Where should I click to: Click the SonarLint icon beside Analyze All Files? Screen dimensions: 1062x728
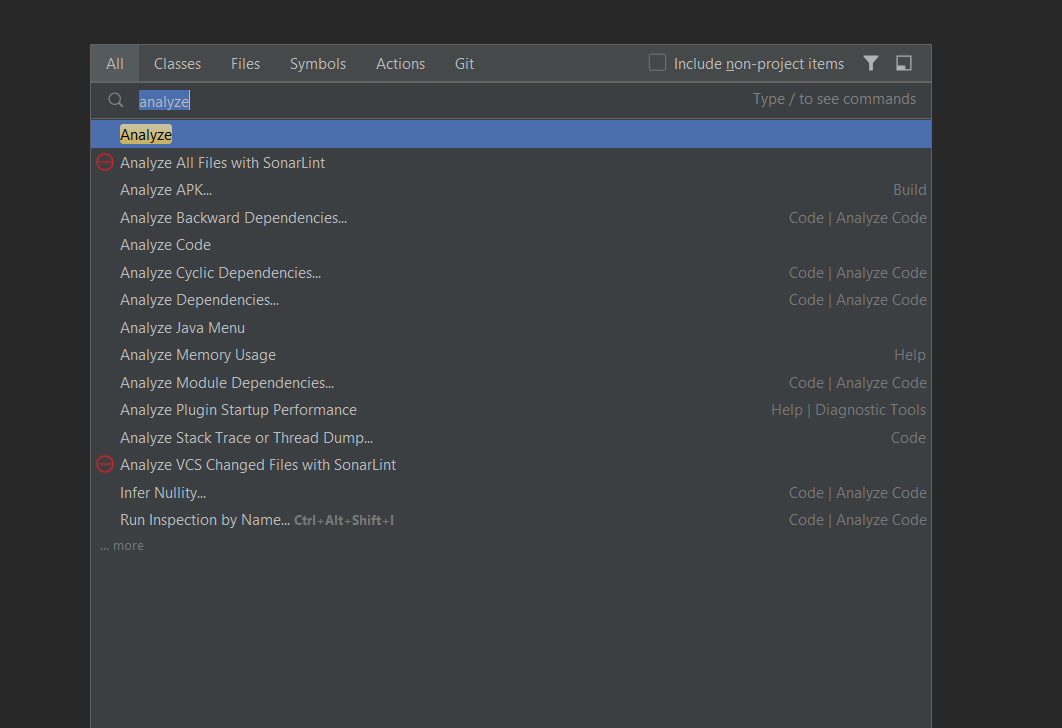(x=105, y=162)
